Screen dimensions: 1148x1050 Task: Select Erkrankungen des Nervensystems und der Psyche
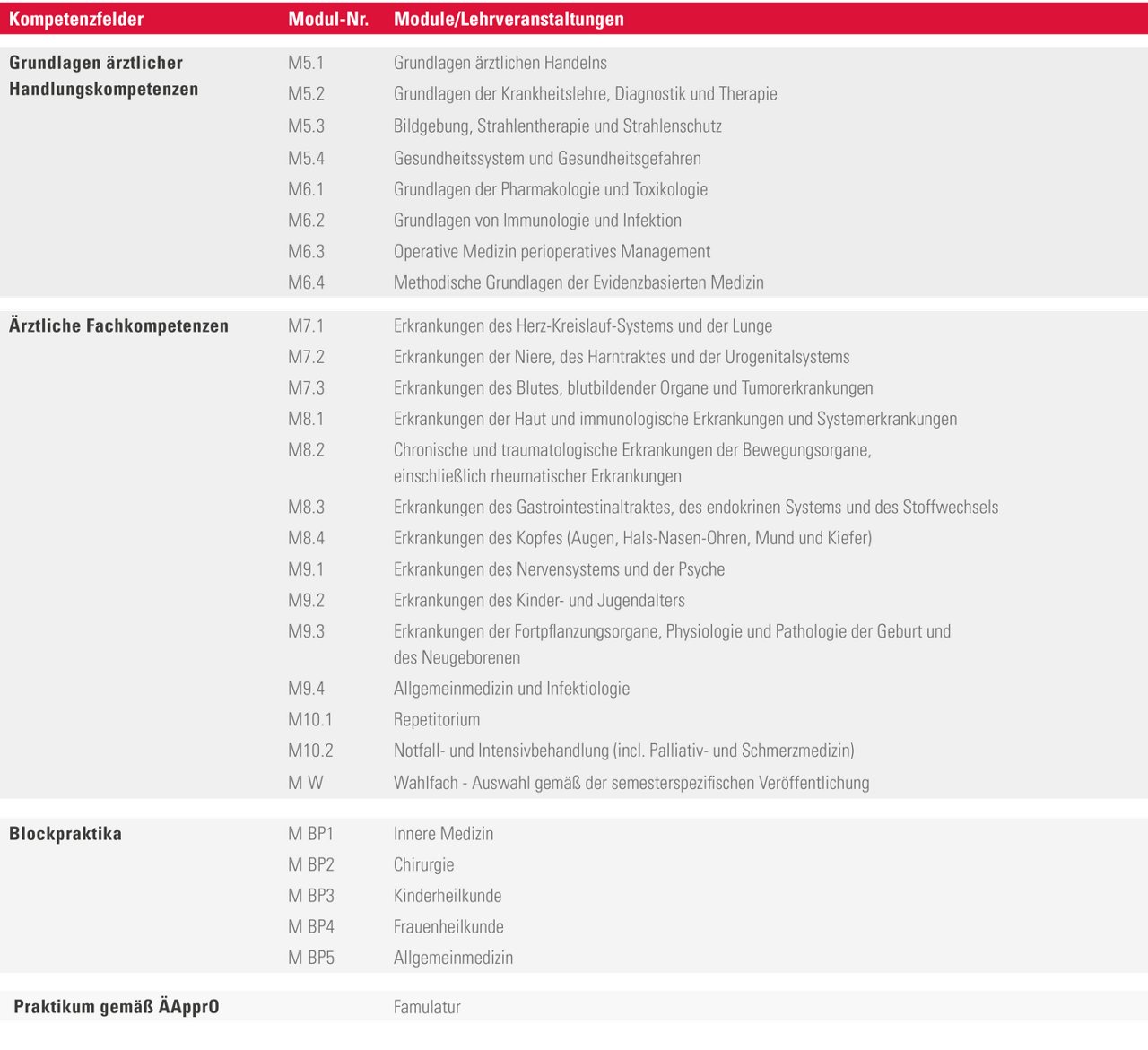pos(559,569)
